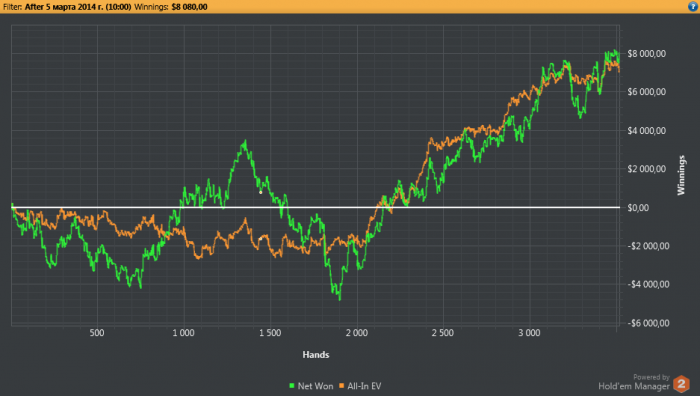Click the blue info icon in filter bar
The image size is (700, 396).
click(693, 6)
